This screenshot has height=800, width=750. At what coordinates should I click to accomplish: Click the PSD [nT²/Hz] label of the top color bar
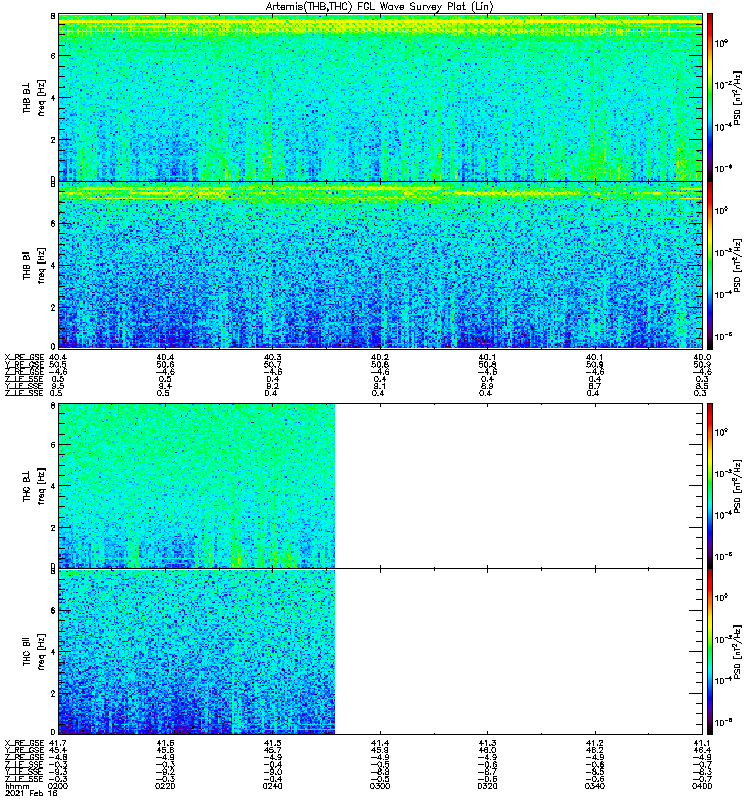pyautogui.click(x=737, y=98)
